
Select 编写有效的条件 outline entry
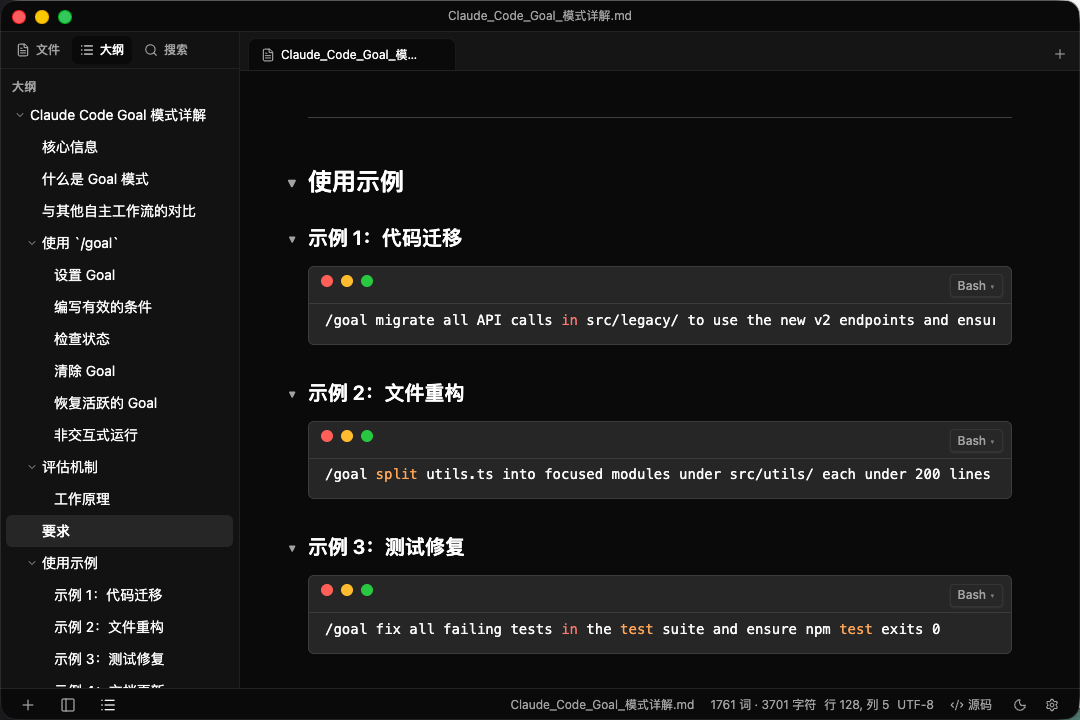[x=103, y=307]
